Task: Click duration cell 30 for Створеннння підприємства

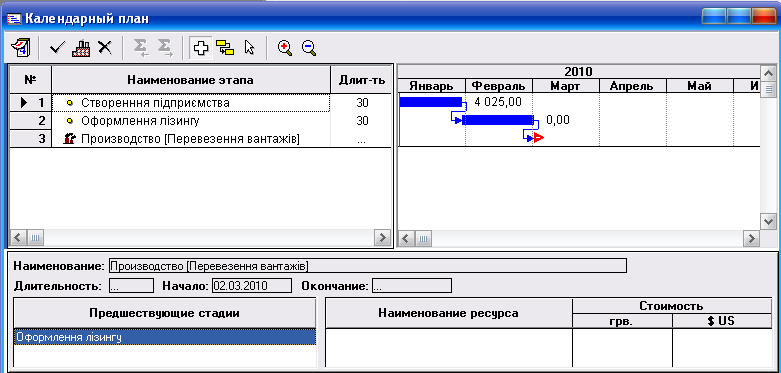Action: tap(362, 103)
